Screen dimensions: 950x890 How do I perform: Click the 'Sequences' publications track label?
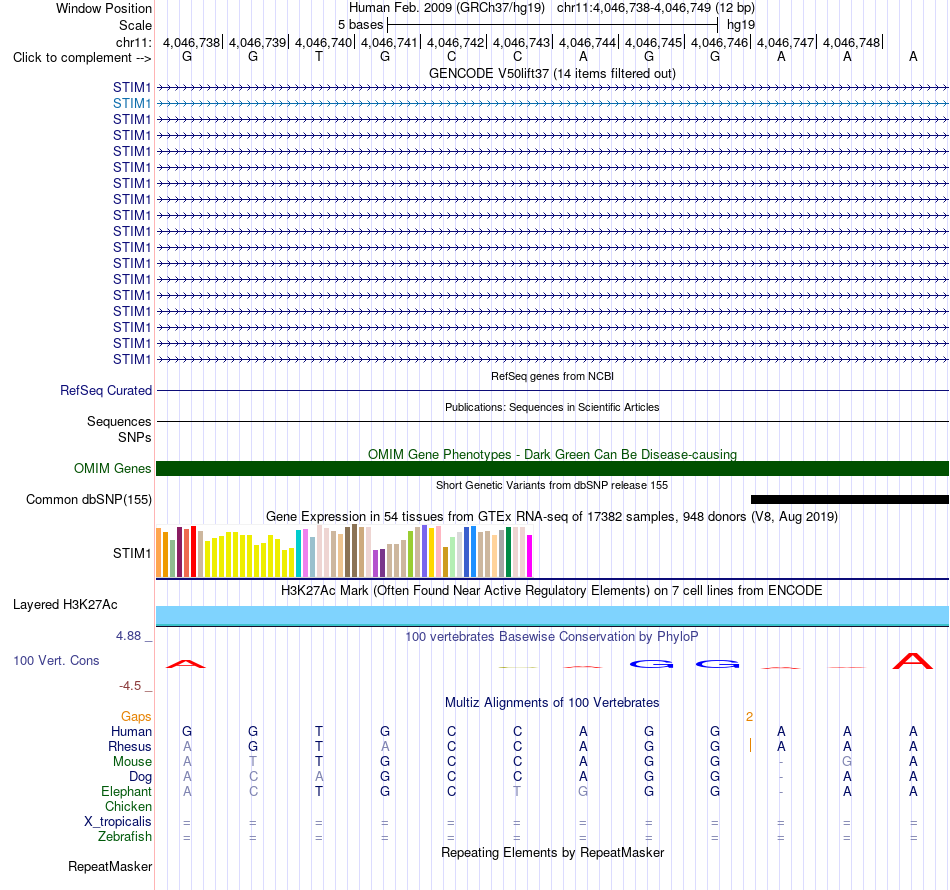(x=119, y=422)
